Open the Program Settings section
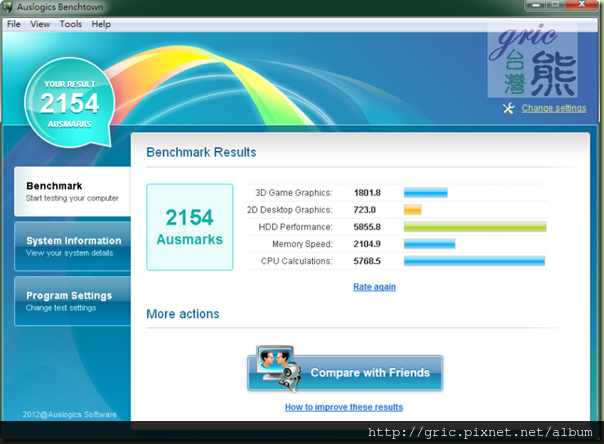604x444 pixels. (72, 301)
